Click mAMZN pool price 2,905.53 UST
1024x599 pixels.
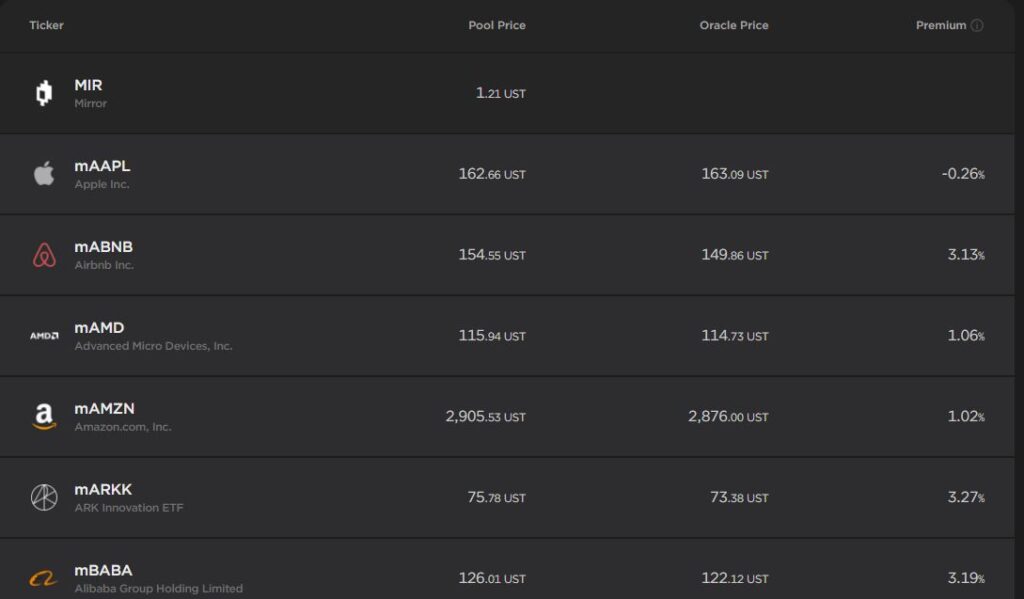point(486,417)
